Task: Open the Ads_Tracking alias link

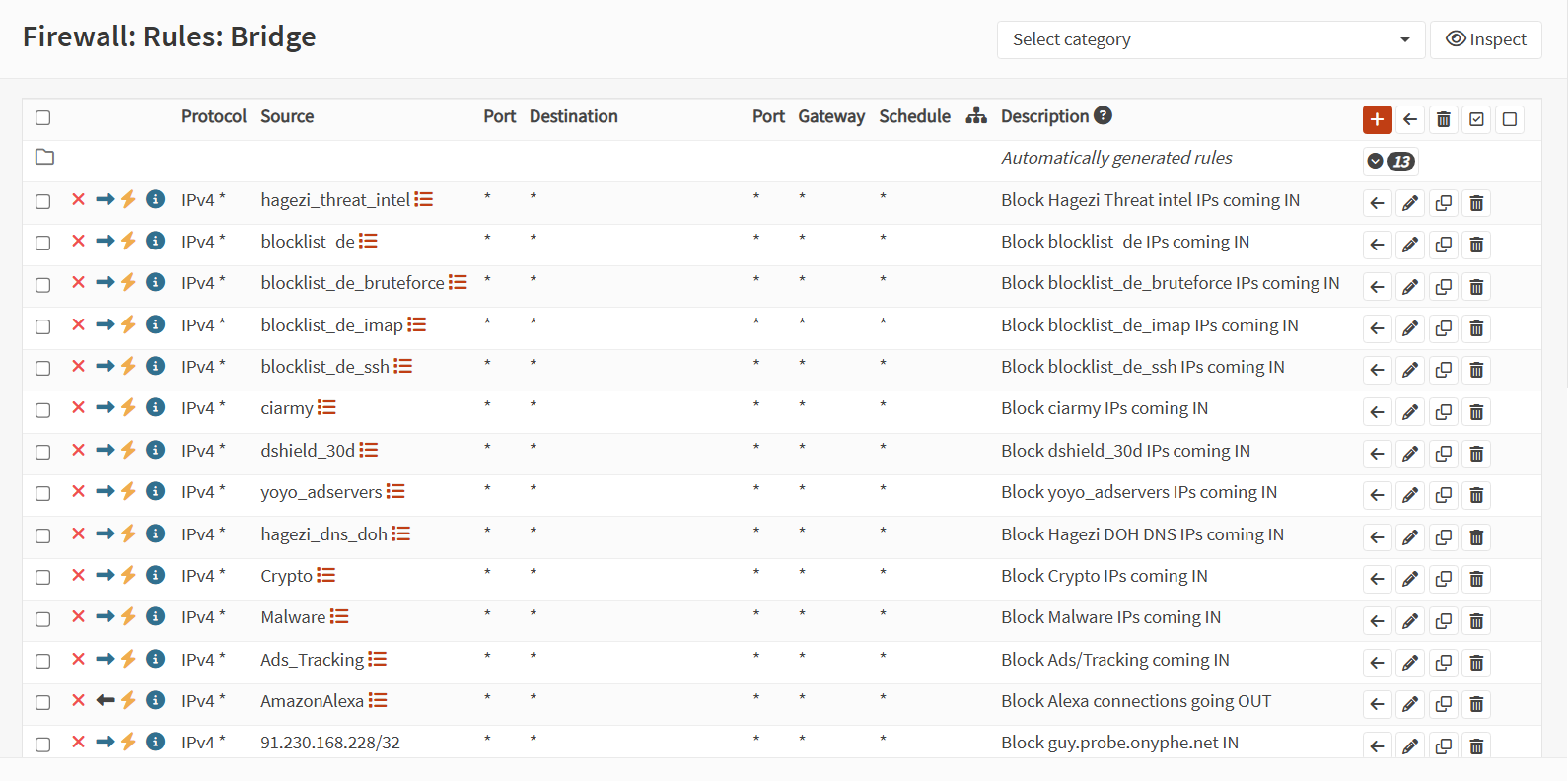Action: click(x=313, y=660)
